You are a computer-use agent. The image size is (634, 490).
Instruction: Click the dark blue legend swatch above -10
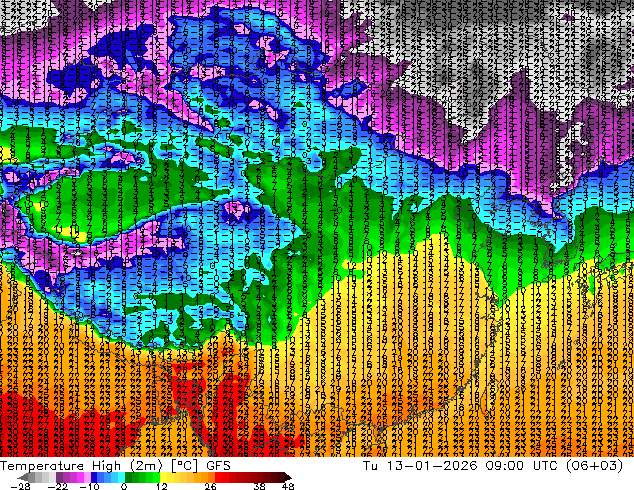point(94,477)
